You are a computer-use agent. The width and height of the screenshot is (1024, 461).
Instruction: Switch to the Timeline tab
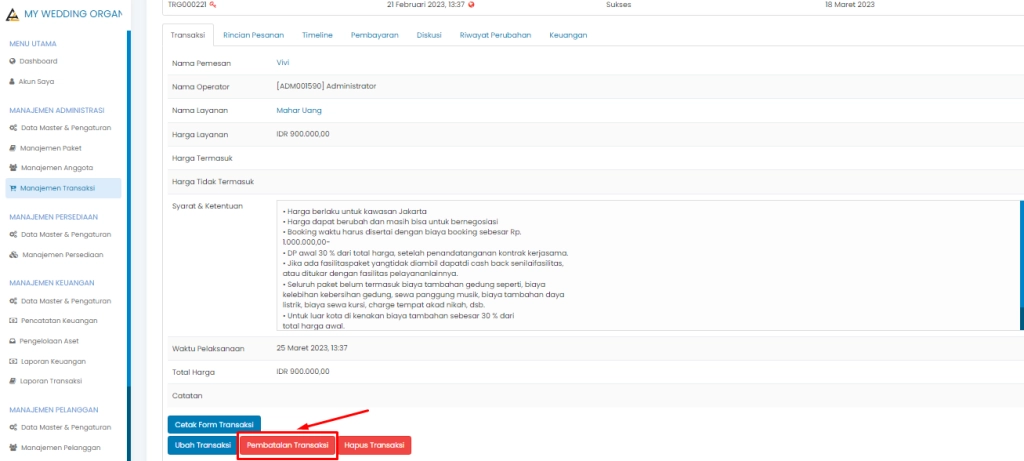(x=317, y=35)
